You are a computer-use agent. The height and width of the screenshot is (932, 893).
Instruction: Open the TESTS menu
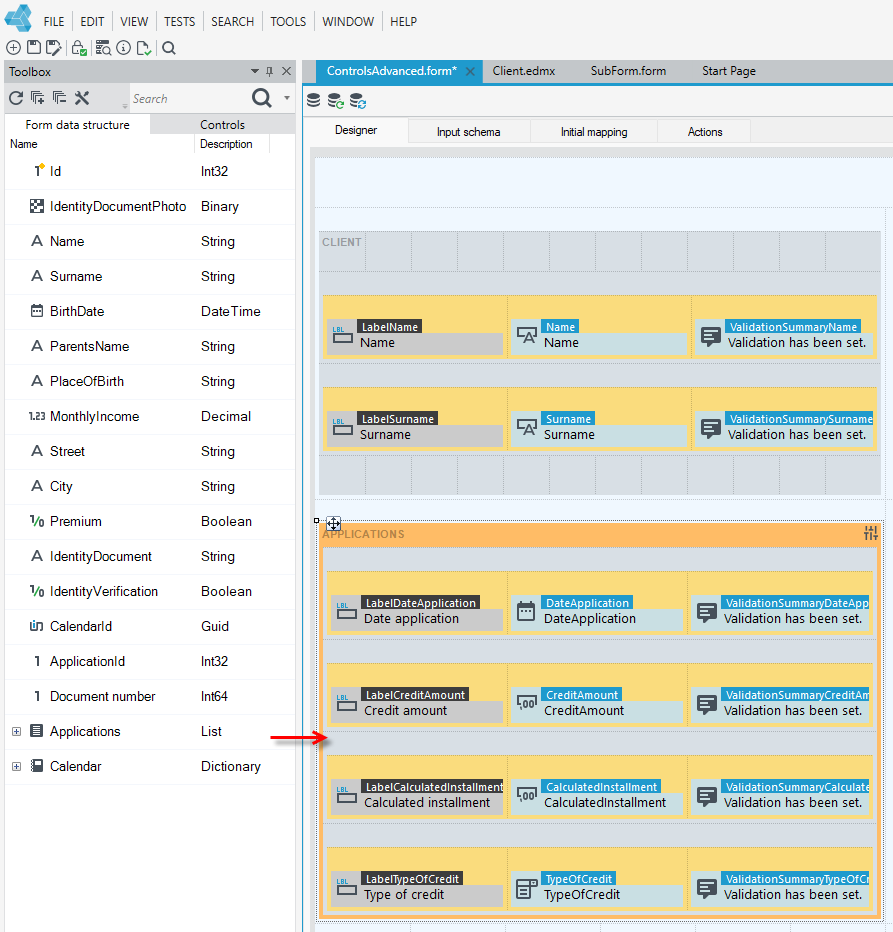180,21
